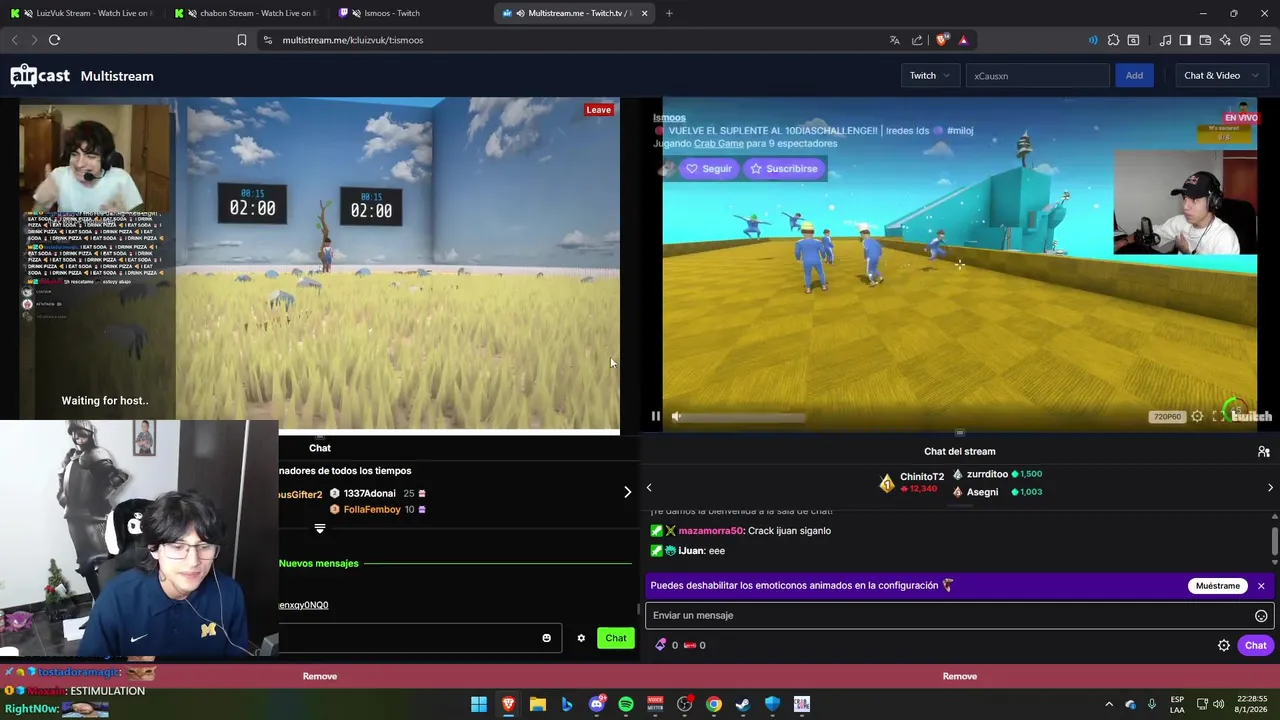Screen dimensions: 1280x720
Task: Go to previous Twitch leaderboard with the left arrow
Action: tap(648, 488)
